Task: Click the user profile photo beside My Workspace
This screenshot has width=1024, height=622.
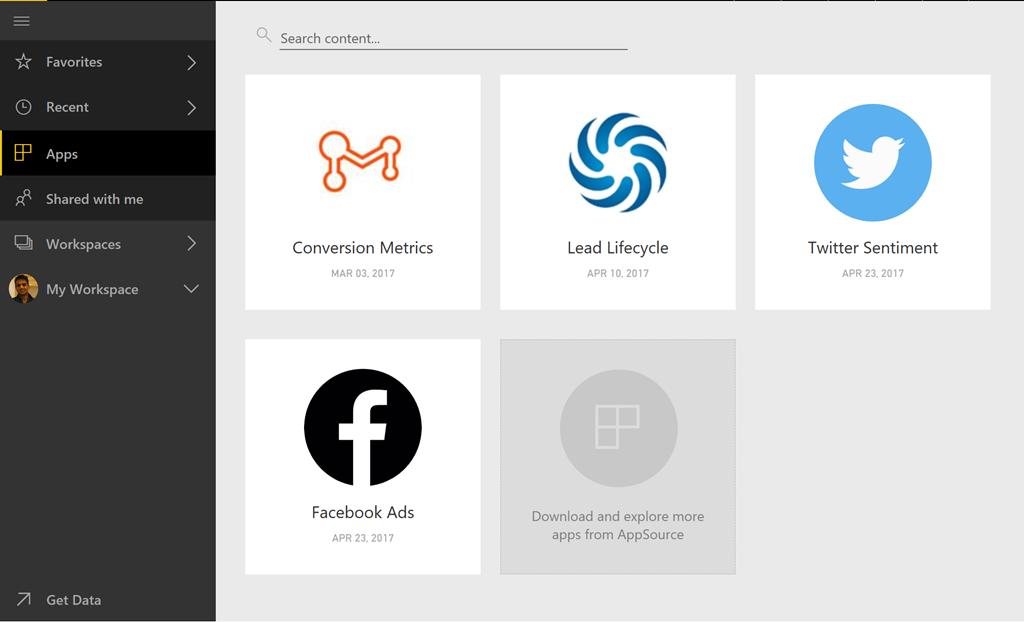Action: coord(23,288)
